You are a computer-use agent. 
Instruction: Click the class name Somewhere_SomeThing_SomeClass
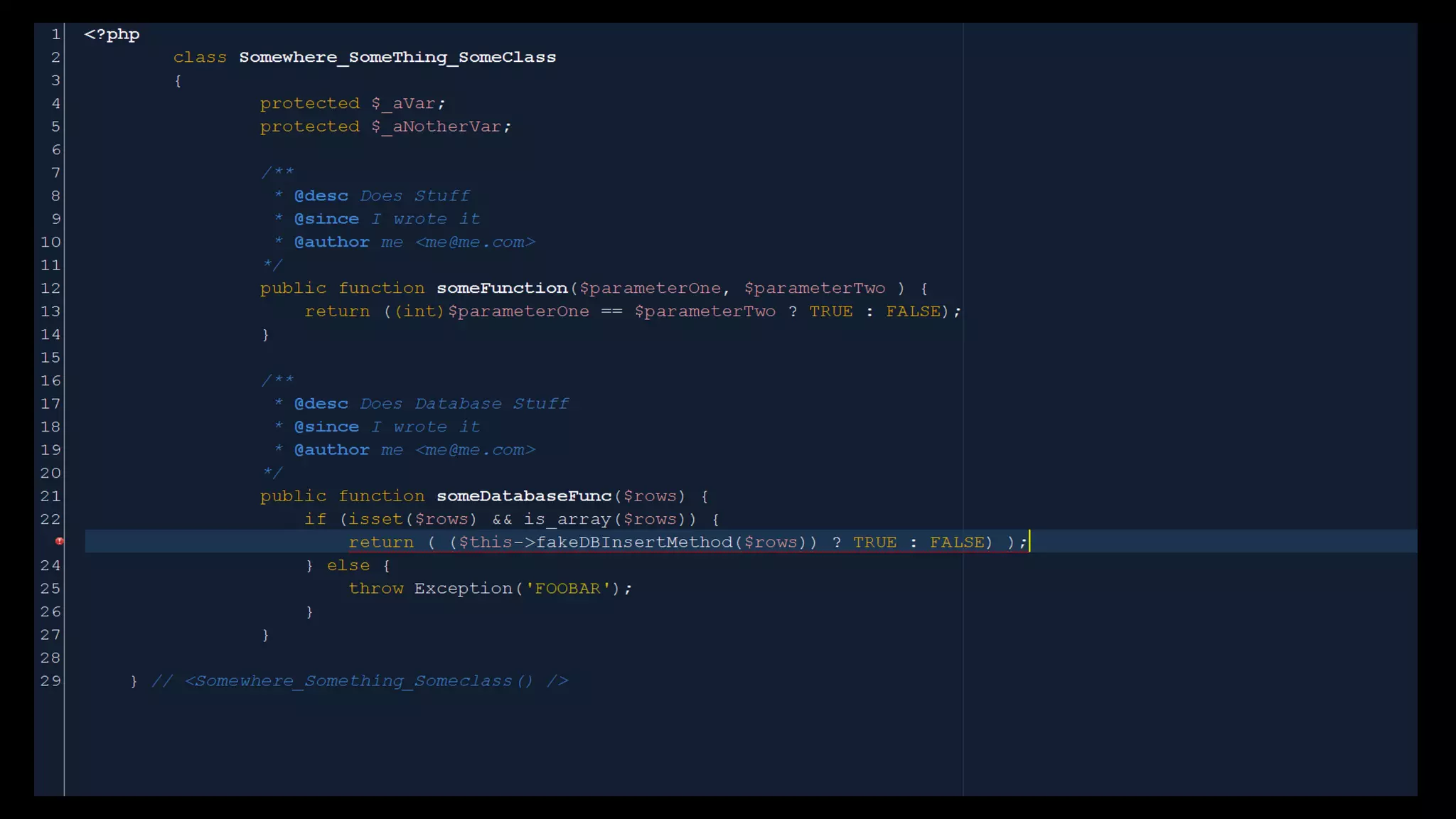point(397,58)
